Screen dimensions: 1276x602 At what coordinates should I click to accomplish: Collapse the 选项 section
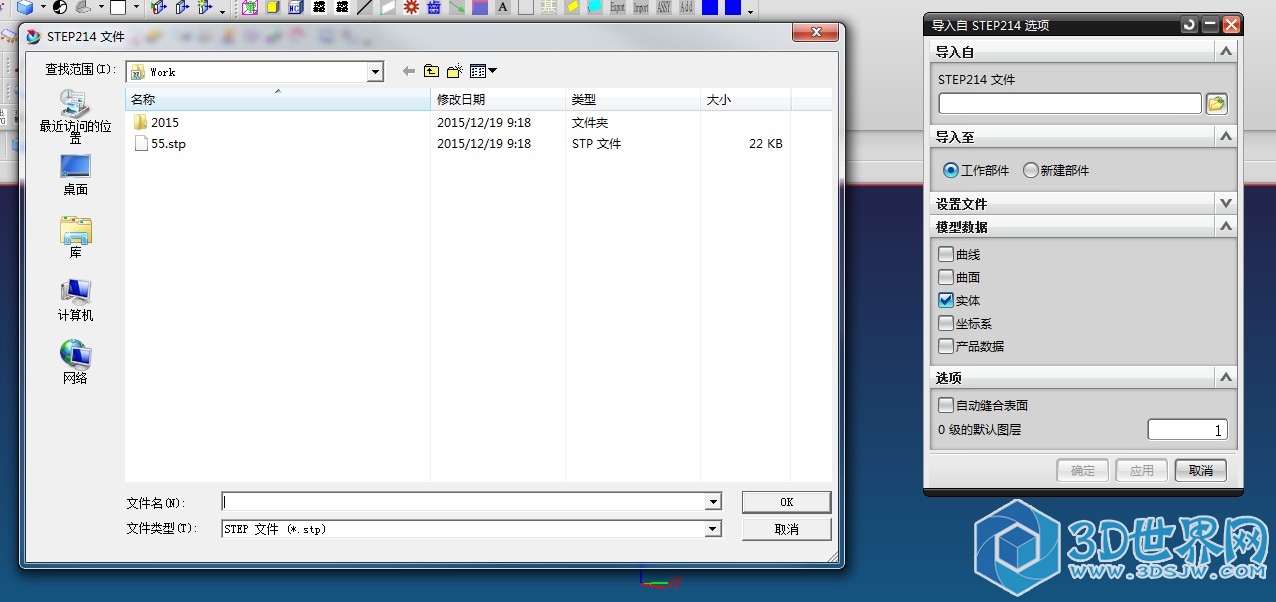[1225, 377]
